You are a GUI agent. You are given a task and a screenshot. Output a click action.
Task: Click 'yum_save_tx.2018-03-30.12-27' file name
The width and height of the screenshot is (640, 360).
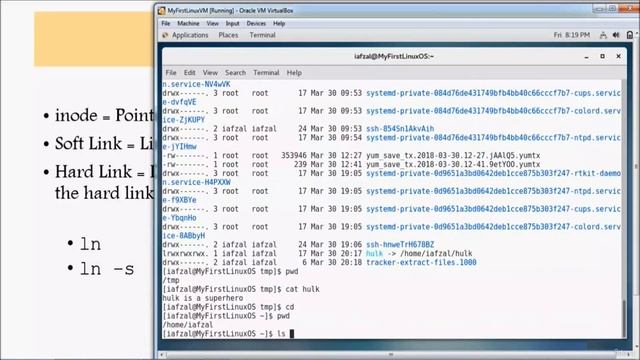click(x=453, y=156)
